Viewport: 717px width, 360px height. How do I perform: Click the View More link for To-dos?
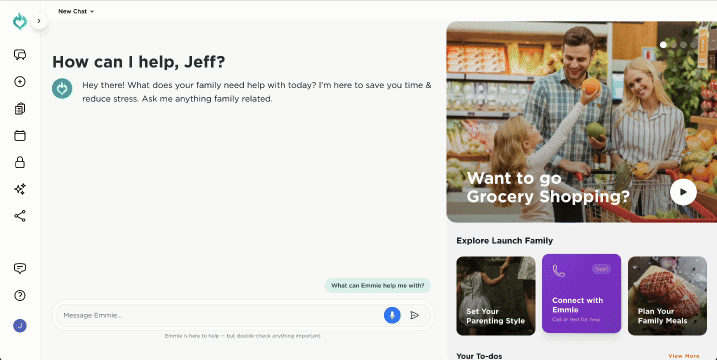[684, 356]
